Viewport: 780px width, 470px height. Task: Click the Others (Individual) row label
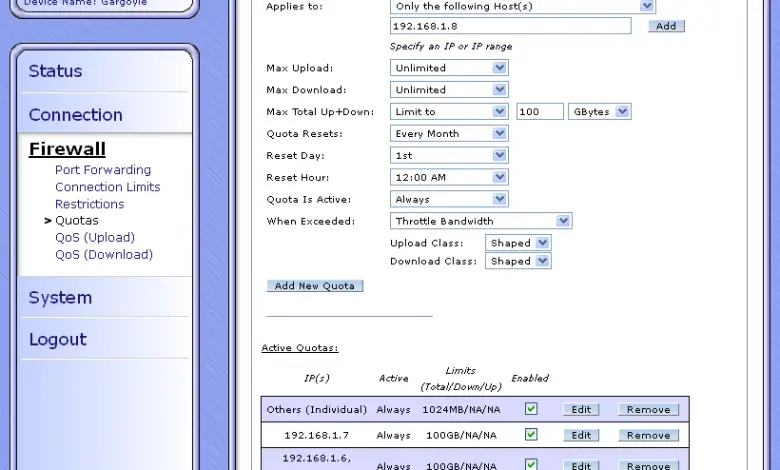click(316, 410)
